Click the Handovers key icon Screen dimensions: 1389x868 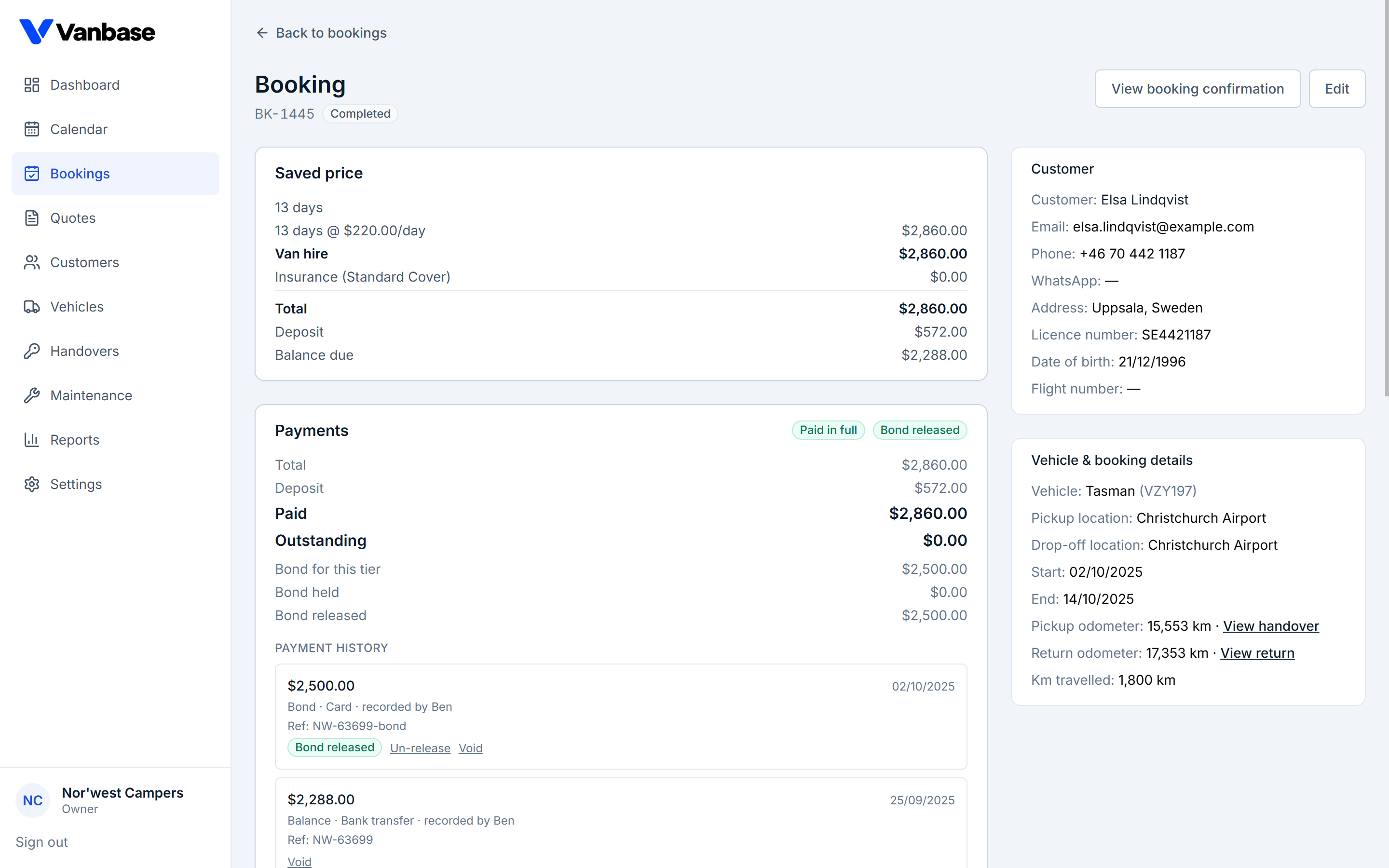click(x=31, y=351)
